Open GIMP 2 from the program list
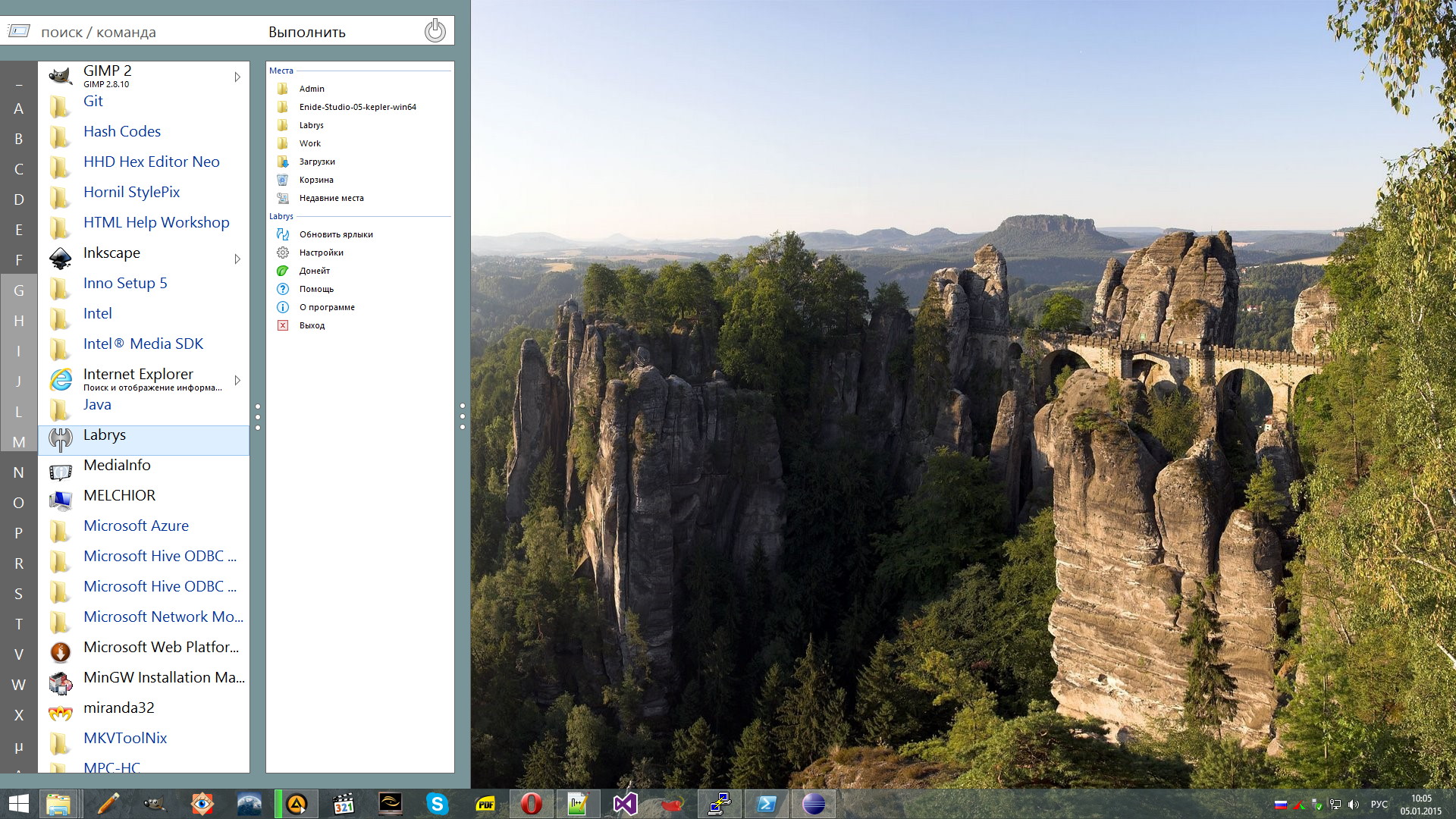 pyautogui.click(x=108, y=76)
